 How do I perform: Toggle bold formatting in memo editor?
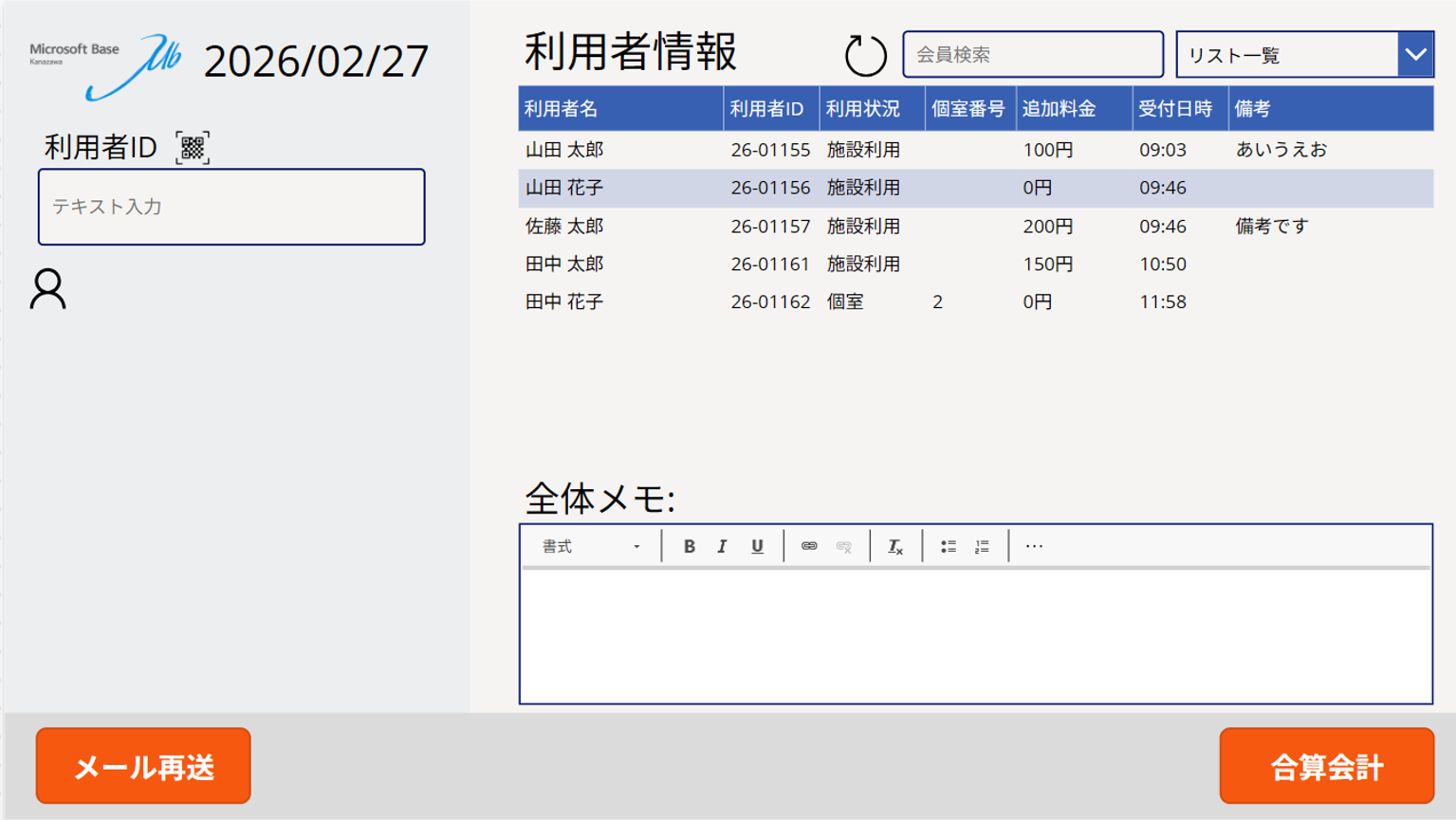689,546
